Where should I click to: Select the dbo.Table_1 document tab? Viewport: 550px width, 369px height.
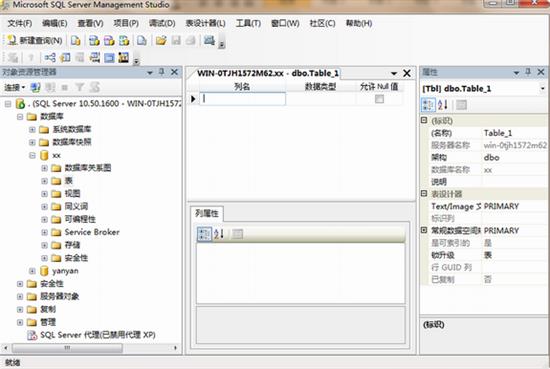coord(268,73)
